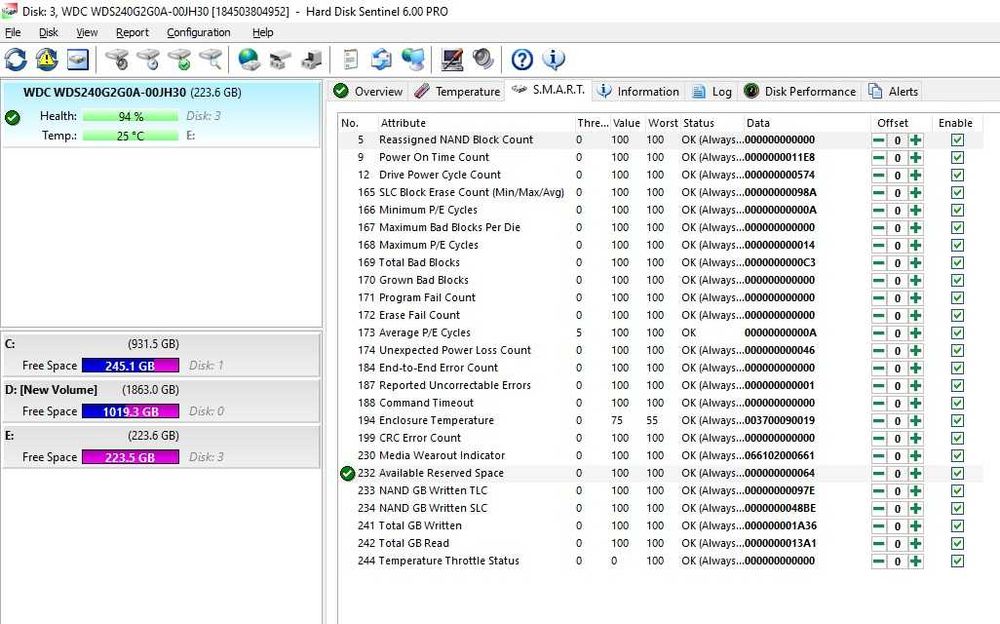1000x624 pixels.
Task: Click the stacked disk drives toolbar icon
Action: (280, 59)
